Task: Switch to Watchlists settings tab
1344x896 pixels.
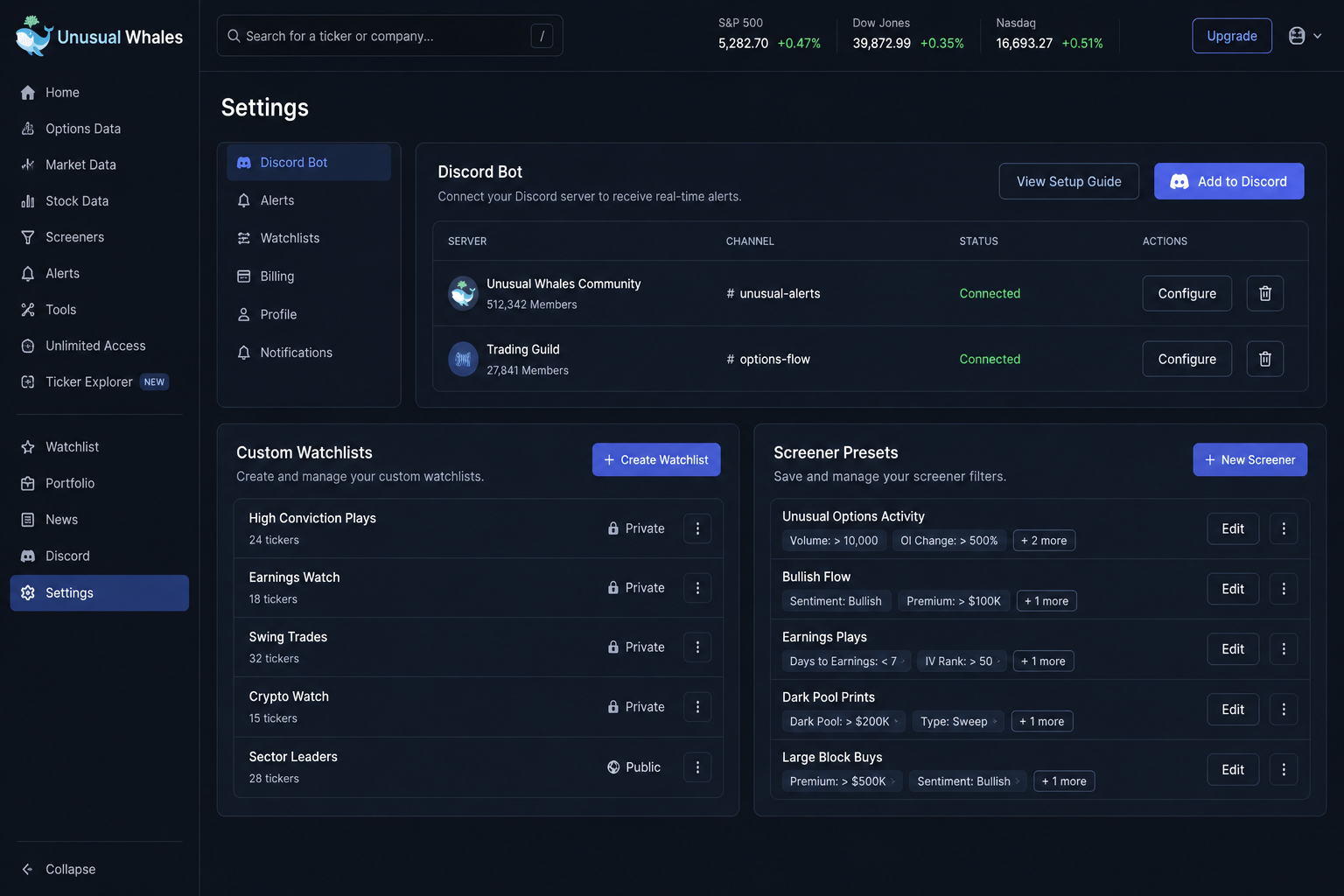Action: [308, 238]
